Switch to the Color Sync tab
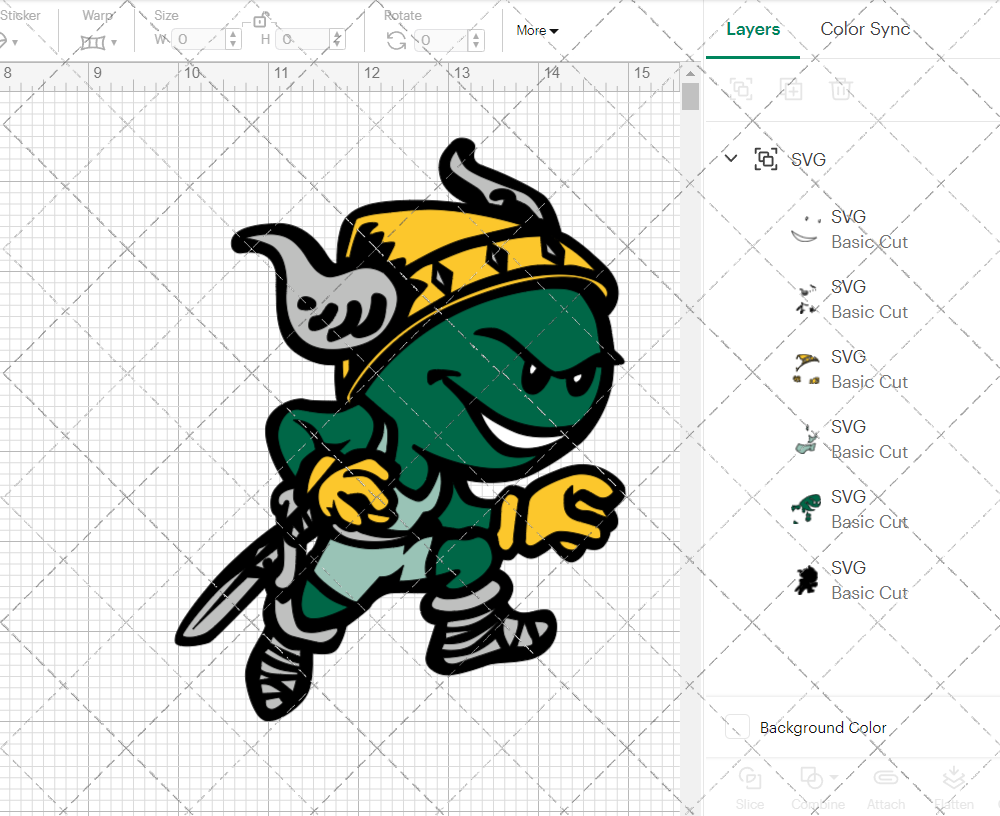 [865, 29]
